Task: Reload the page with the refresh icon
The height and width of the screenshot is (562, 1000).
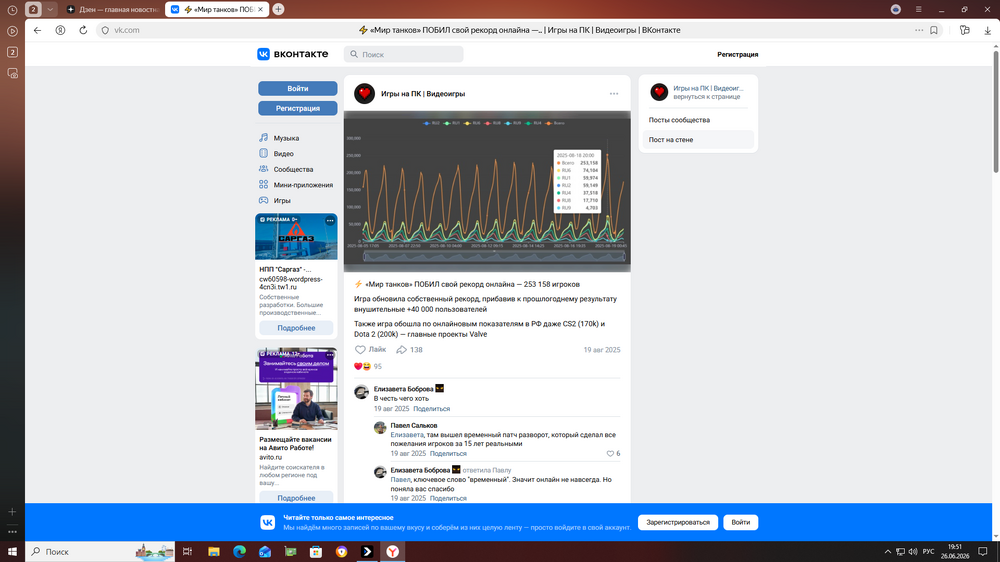Action: [x=83, y=30]
